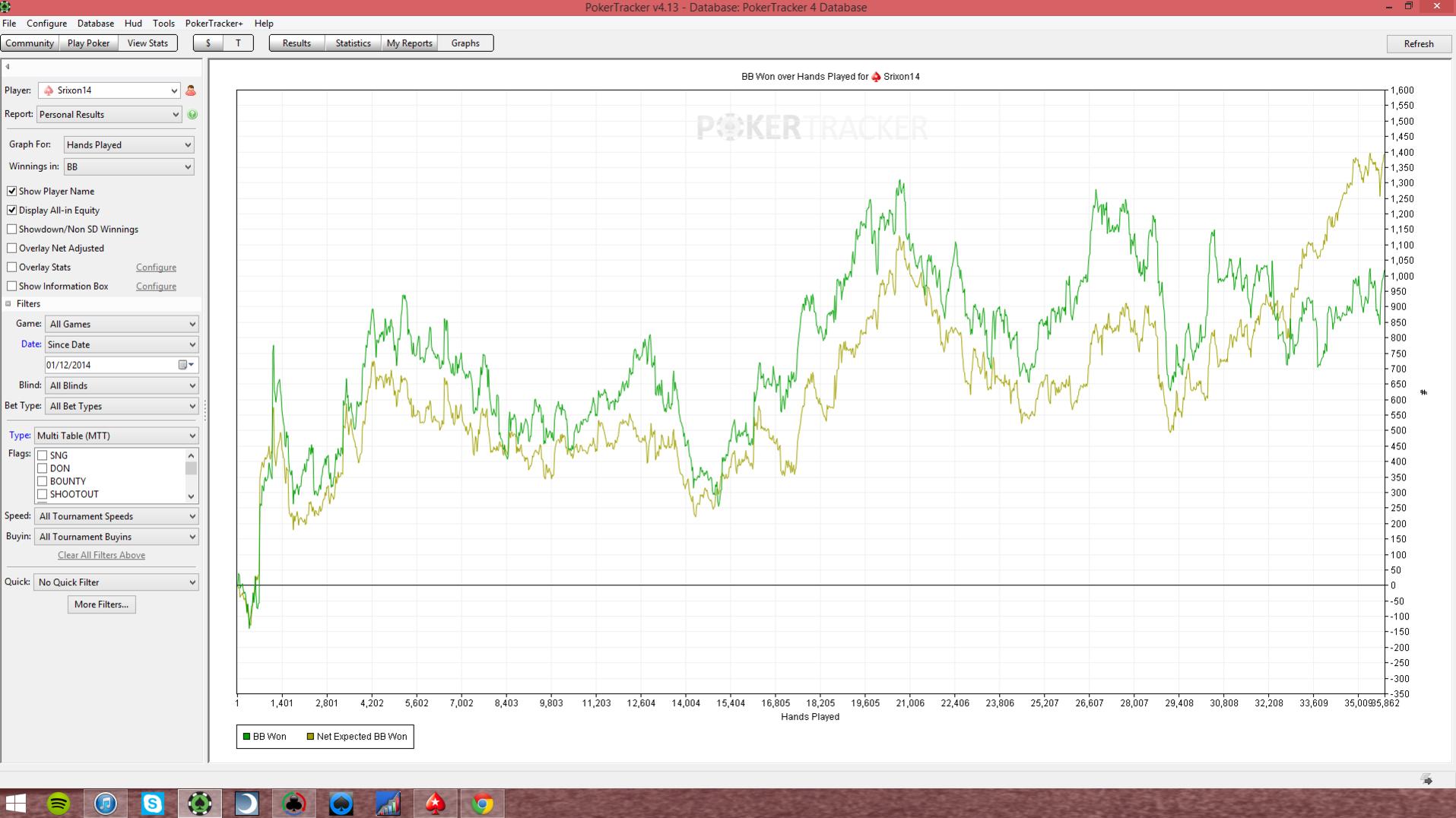Viewport: 1456px width, 818px height.
Task: Open the Winnings in dropdown
Action: 128,167
